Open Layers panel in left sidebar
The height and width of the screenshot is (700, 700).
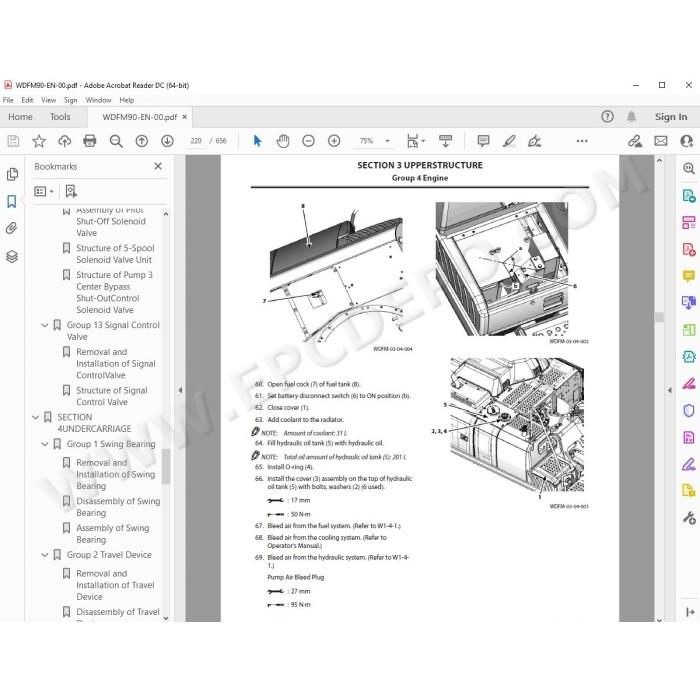coord(12,257)
